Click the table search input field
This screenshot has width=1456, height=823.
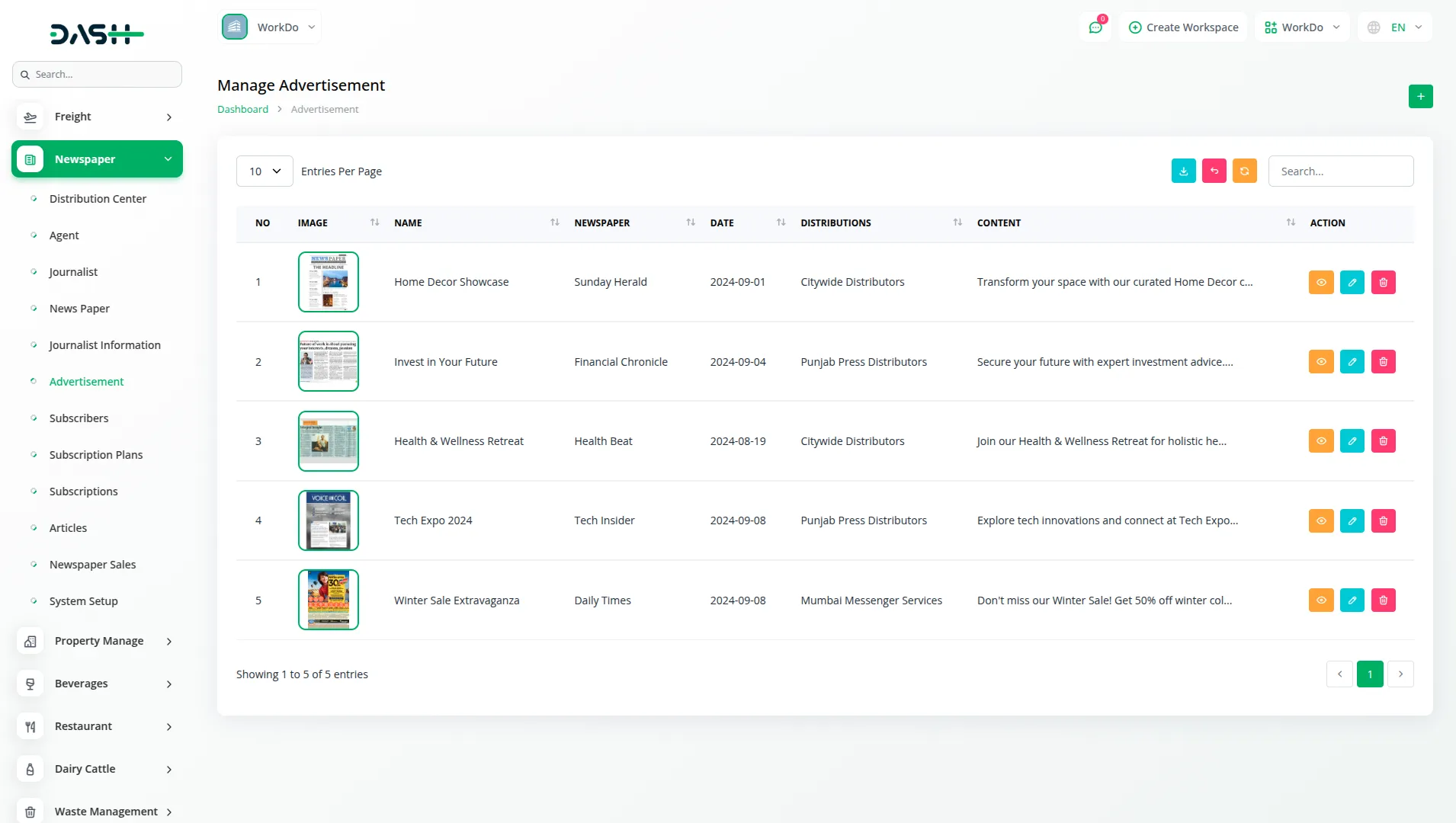1340,171
